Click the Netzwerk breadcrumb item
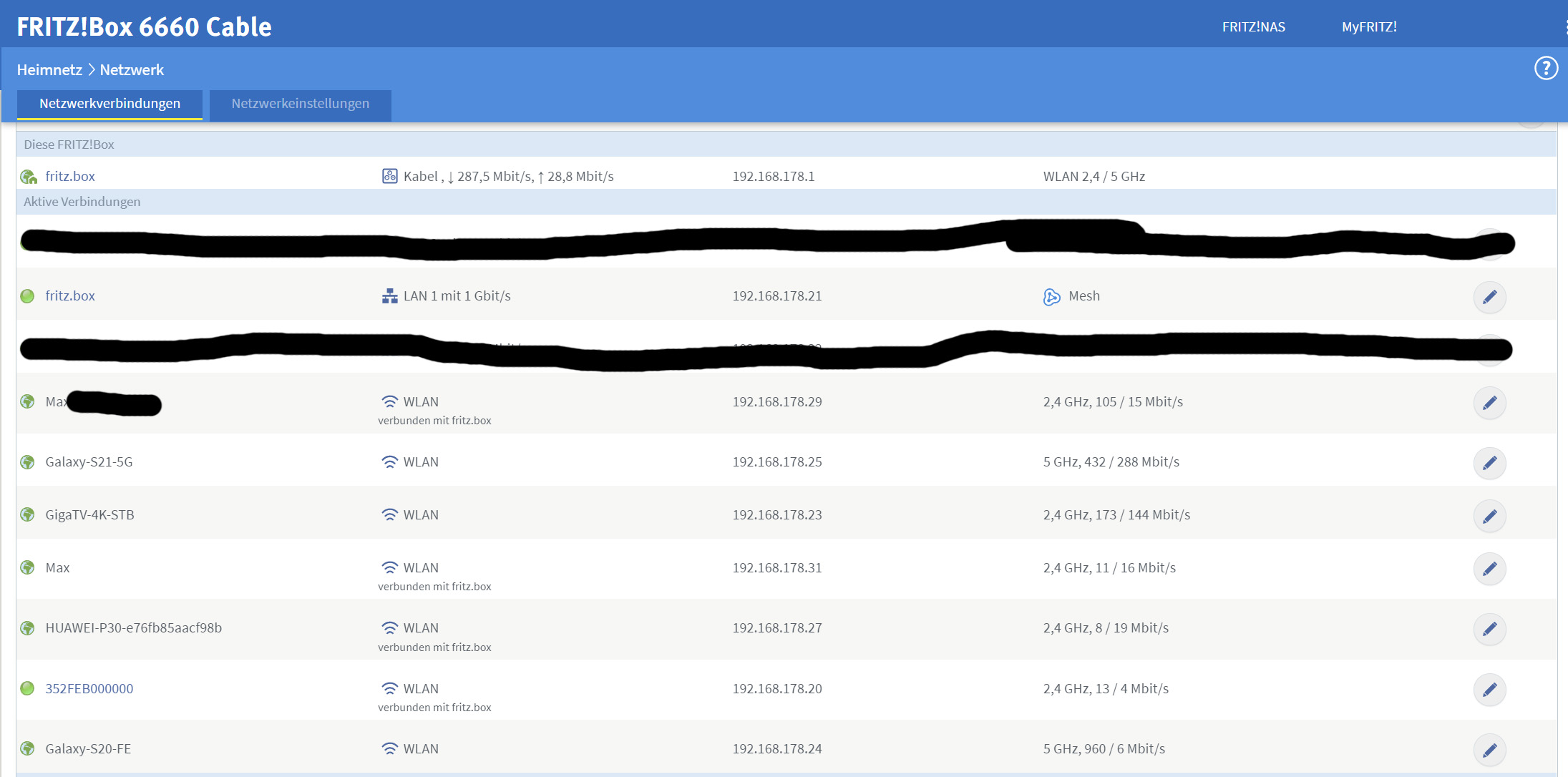 [132, 70]
